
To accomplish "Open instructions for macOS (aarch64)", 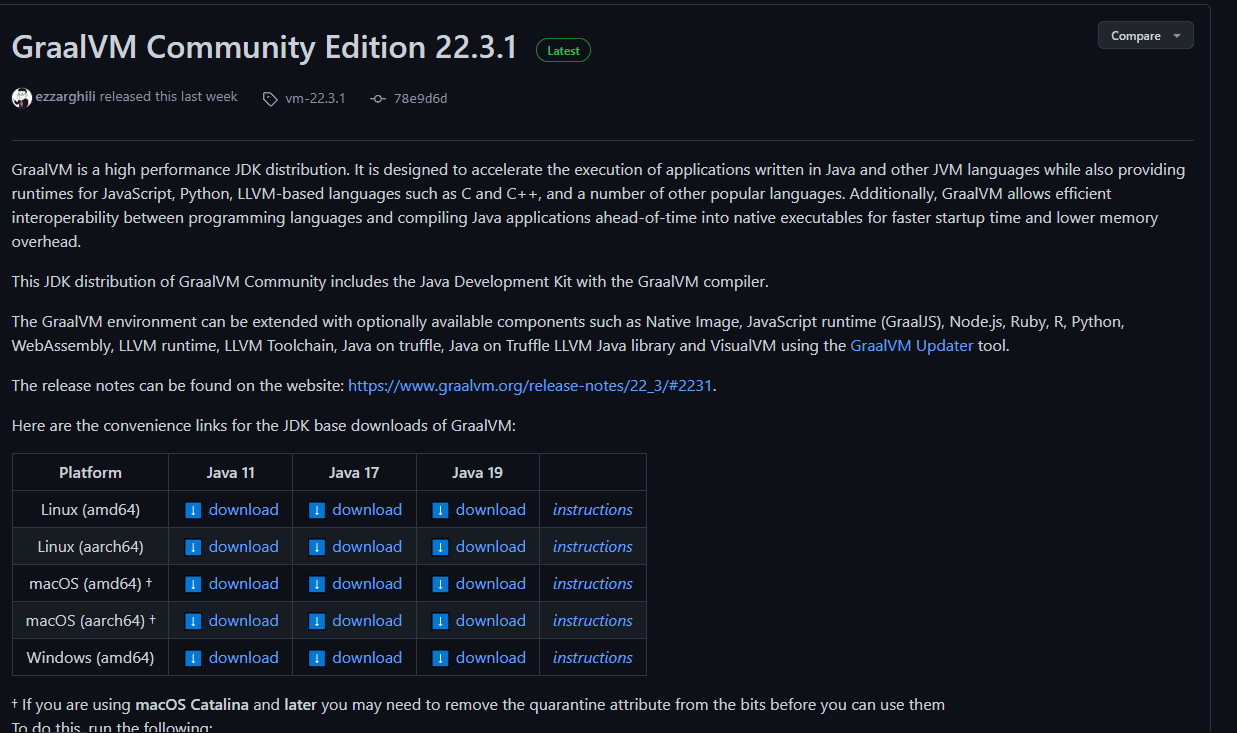I will tap(593, 621).
